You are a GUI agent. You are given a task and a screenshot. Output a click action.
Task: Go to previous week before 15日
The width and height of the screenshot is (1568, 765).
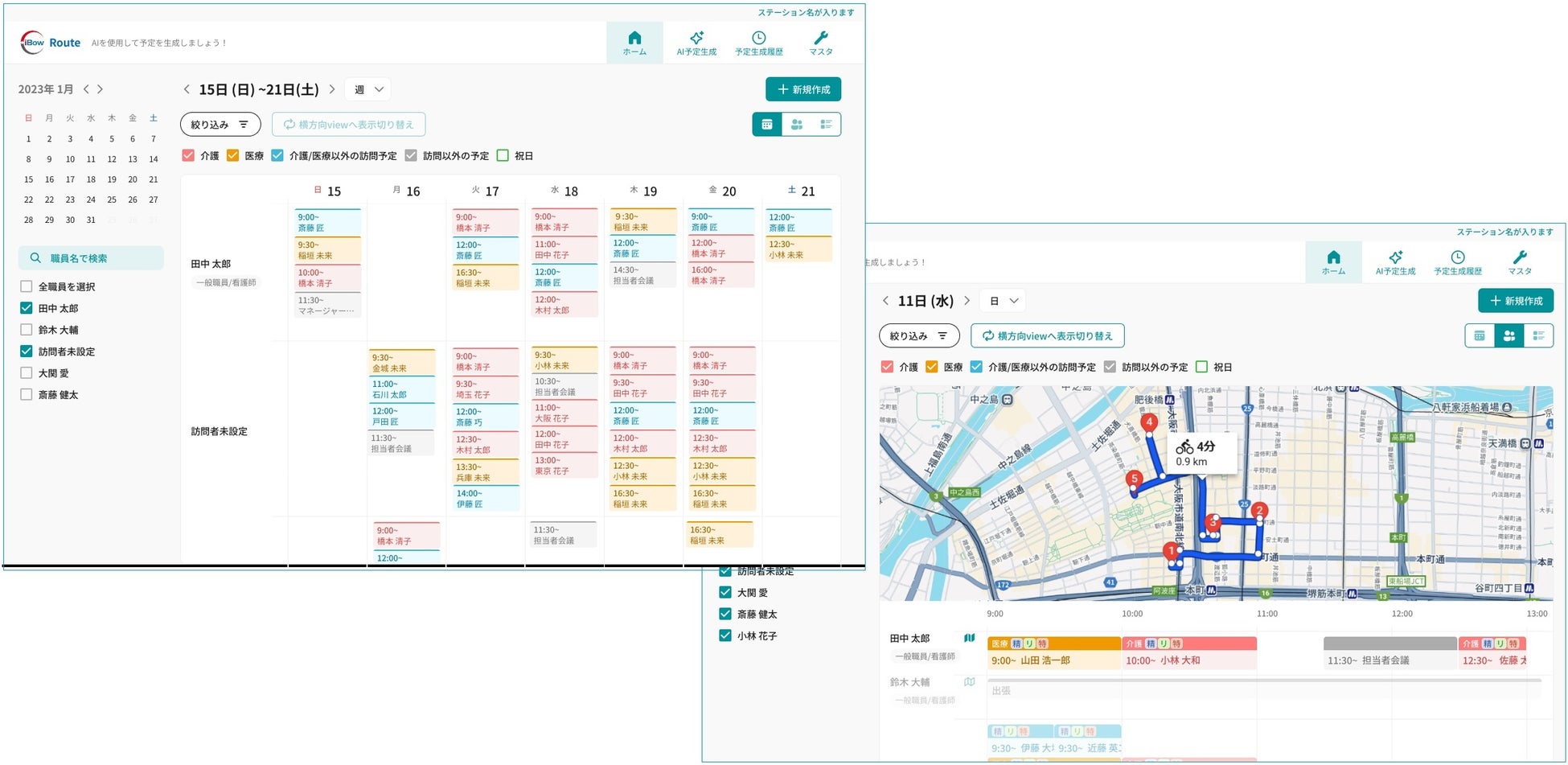pos(187,89)
